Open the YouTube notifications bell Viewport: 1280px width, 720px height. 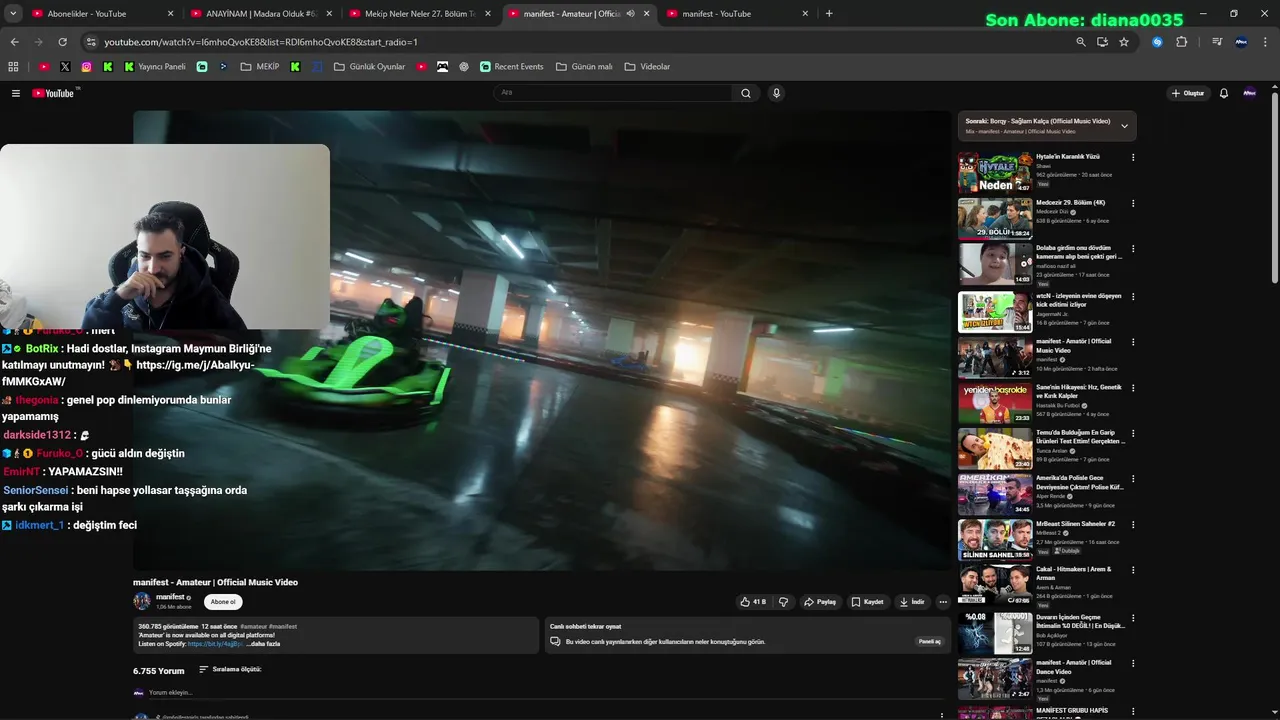click(x=1223, y=93)
